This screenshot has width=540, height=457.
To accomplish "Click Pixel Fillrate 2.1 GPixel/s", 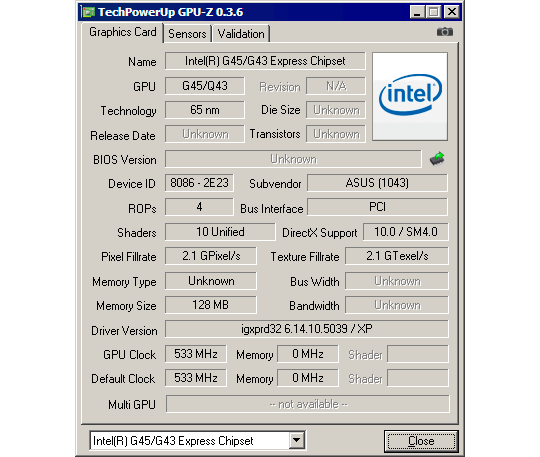I will tap(211, 256).
